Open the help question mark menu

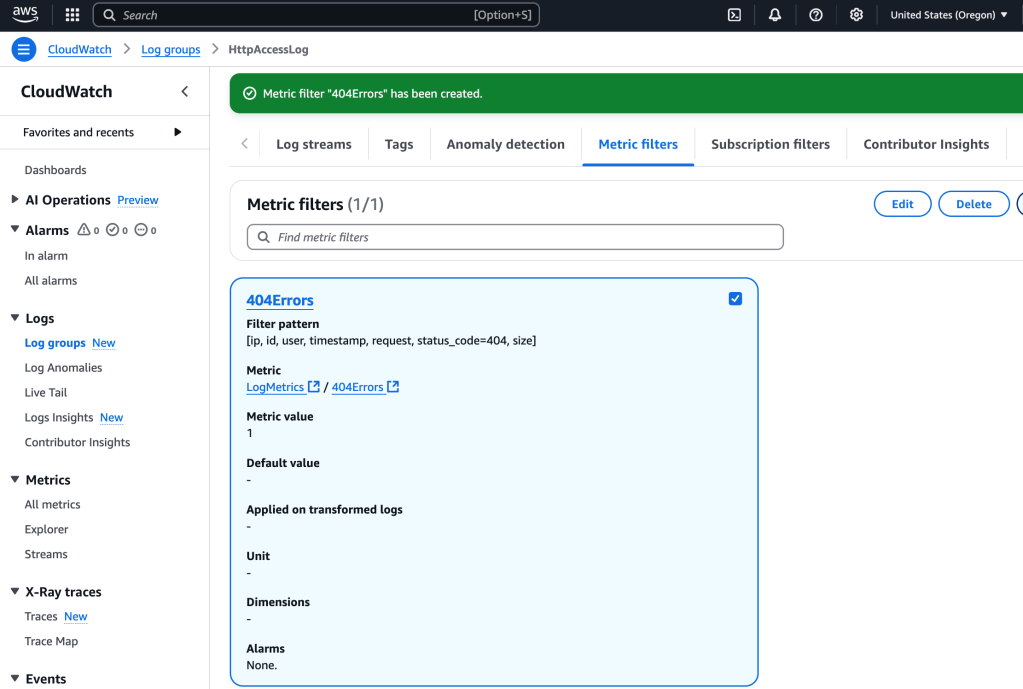point(816,15)
